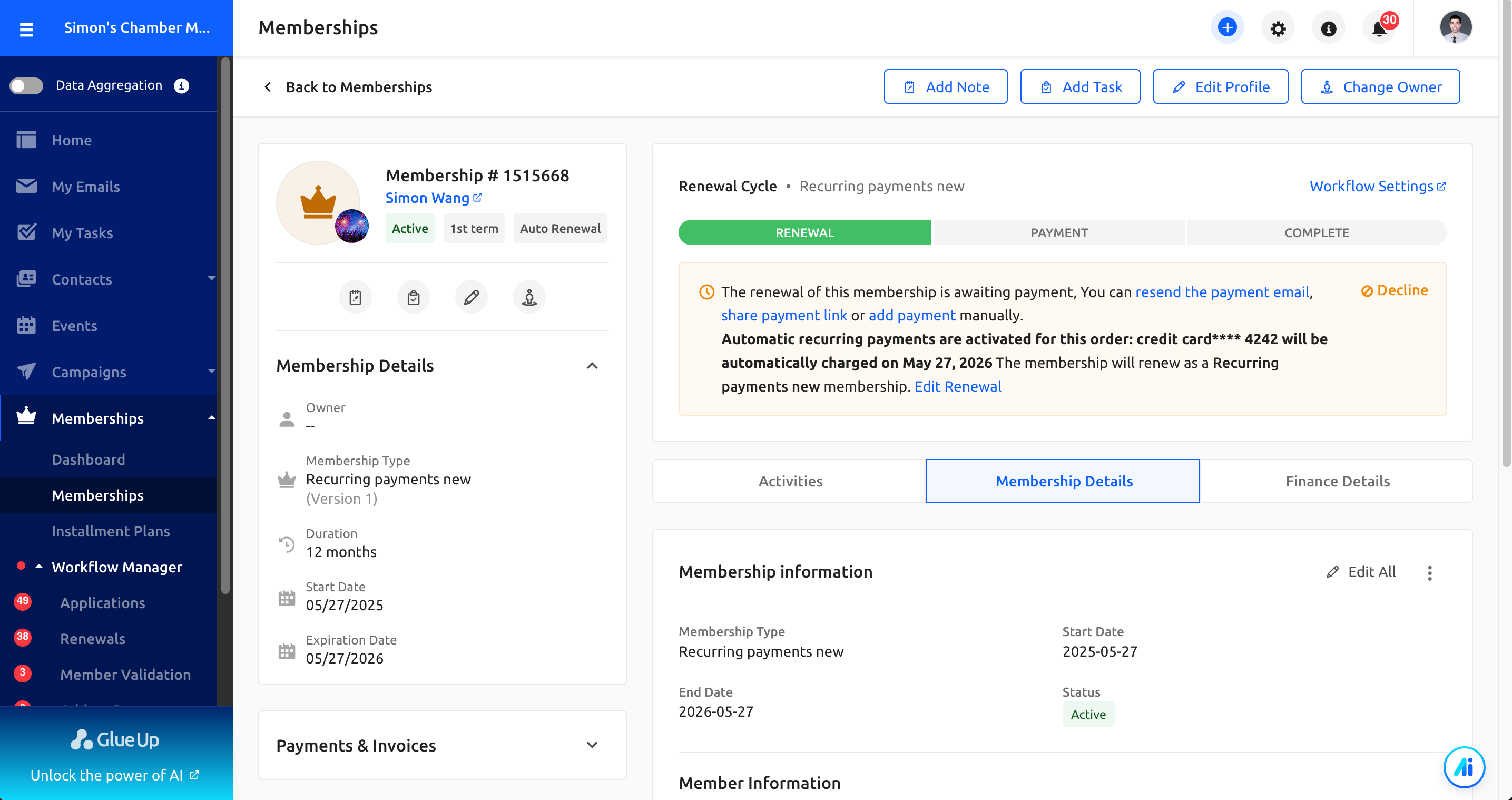
Task: Toggle the Data Aggregation switch
Action: [26, 86]
